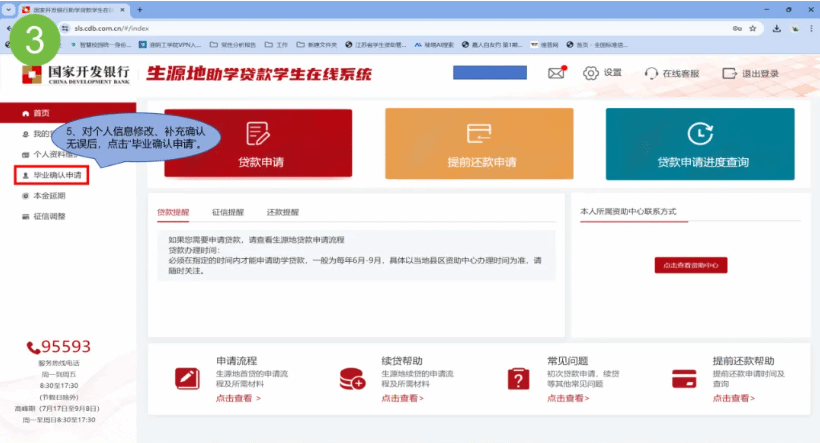820x443 pixels.
Task: Open 江苏省学生资助管 bookmark
Action: pos(375,45)
